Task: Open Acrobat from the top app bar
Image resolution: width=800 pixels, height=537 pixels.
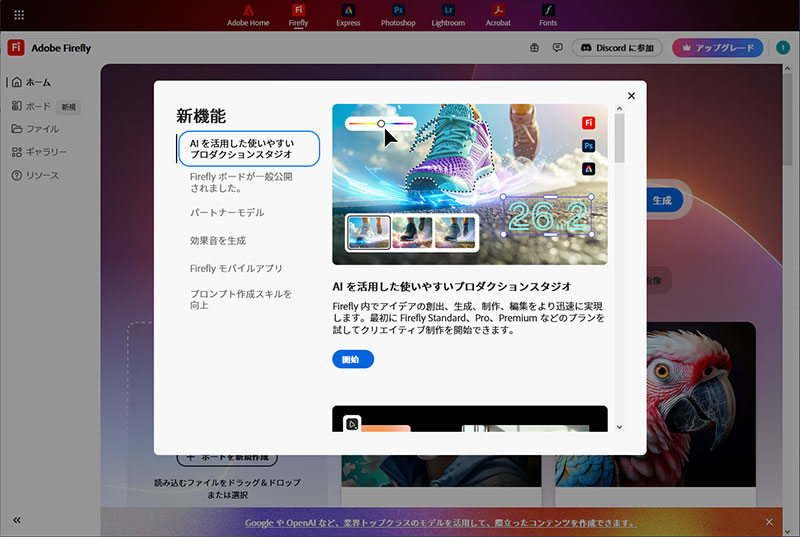Action: (x=498, y=15)
